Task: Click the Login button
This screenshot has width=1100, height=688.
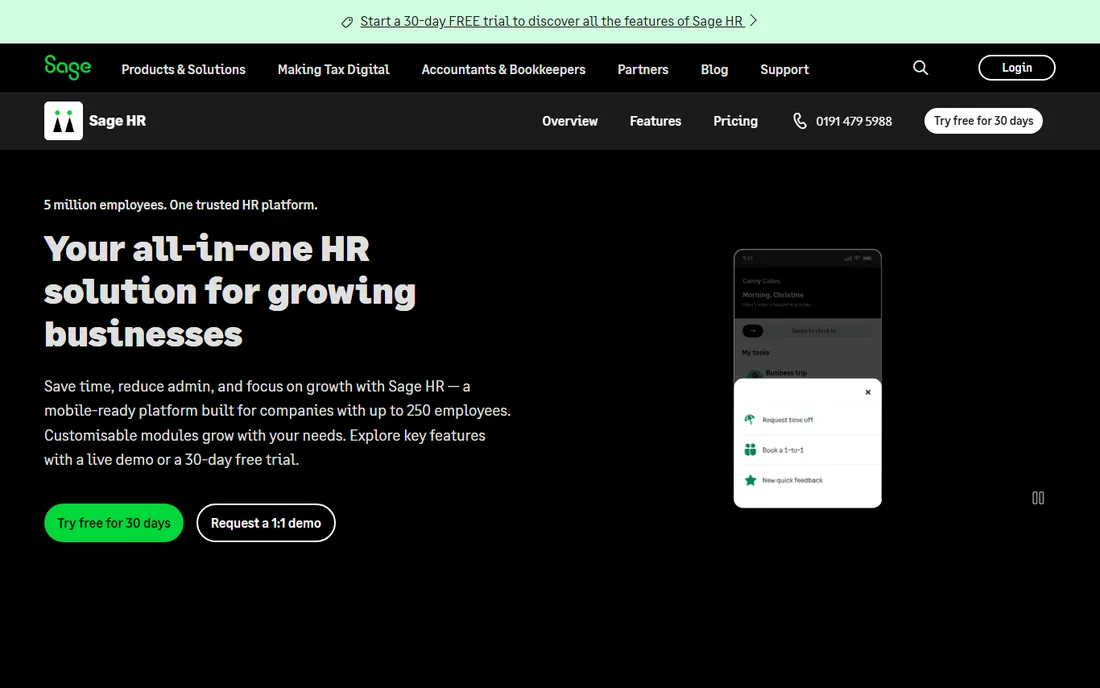Action: [1017, 67]
